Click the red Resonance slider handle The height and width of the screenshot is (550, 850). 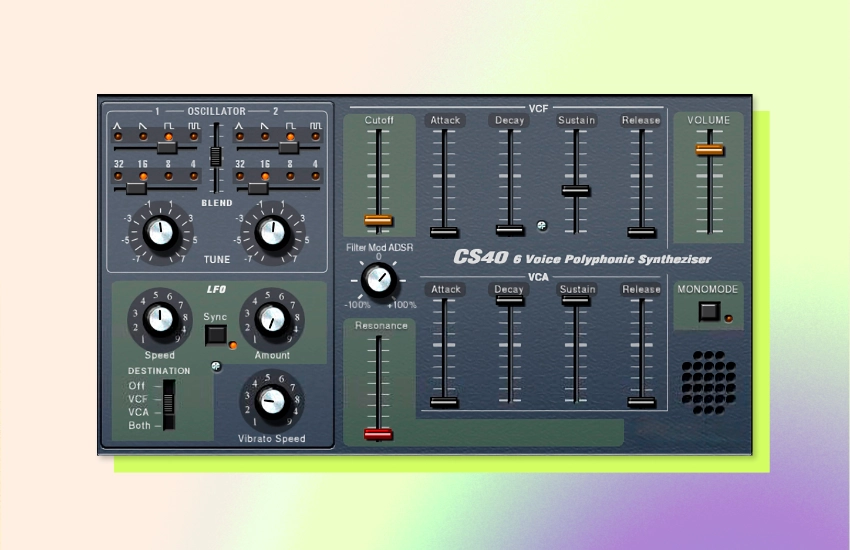(x=378, y=433)
